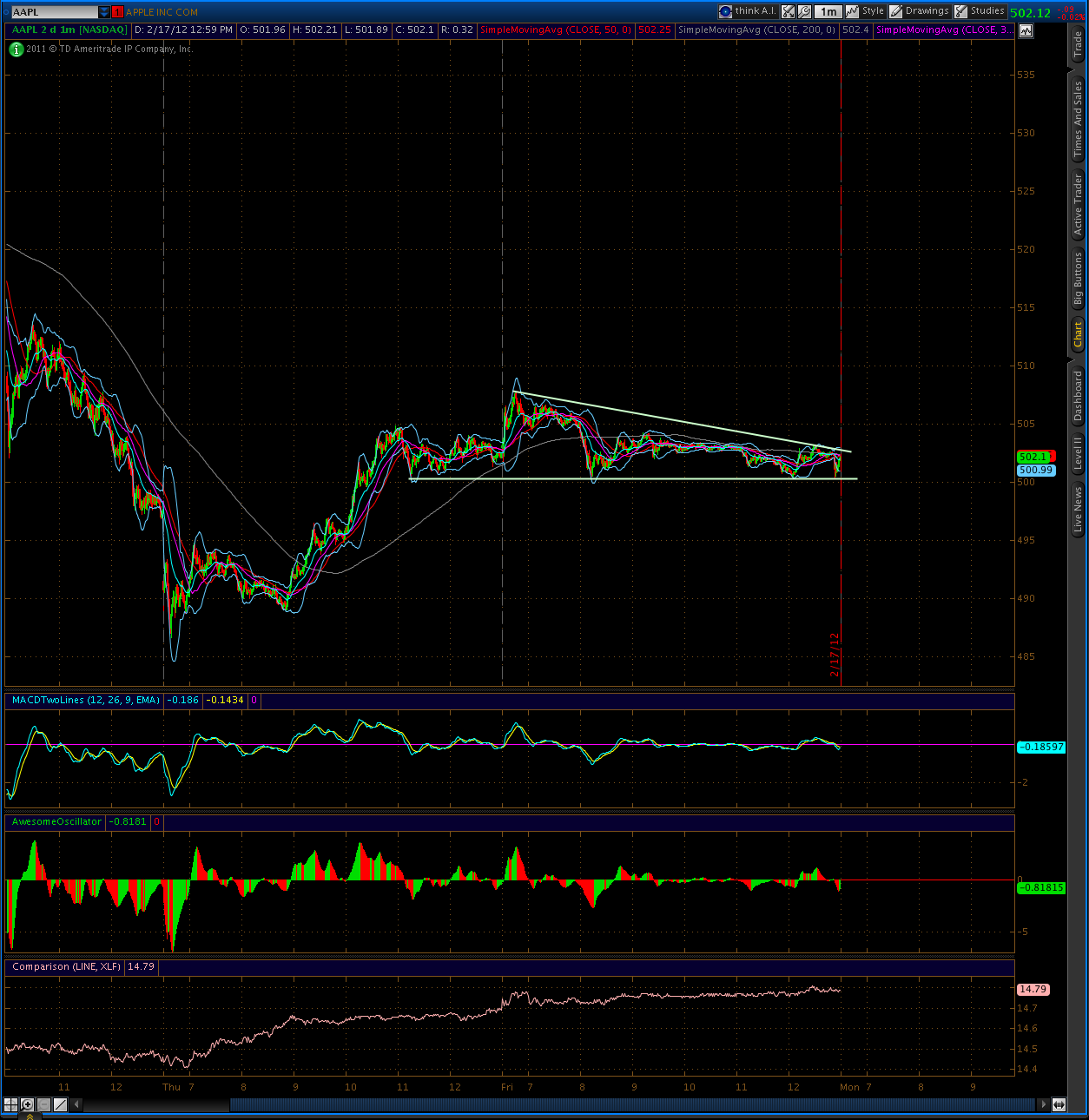Click the bottom-right chart expand icon
Image resolution: width=1089 pixels, height=1120 pixels.
[x=1059, y=1105]
